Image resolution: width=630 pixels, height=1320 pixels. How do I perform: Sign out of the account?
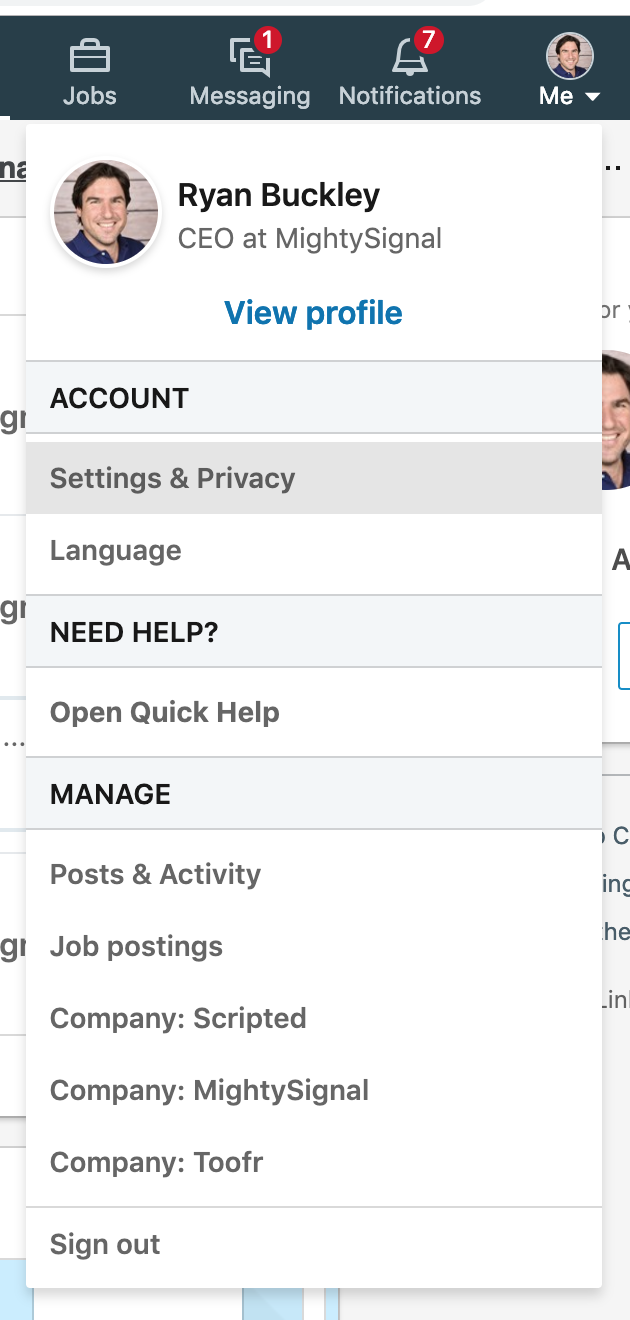pyautogui.click(x=105, y=1244)
